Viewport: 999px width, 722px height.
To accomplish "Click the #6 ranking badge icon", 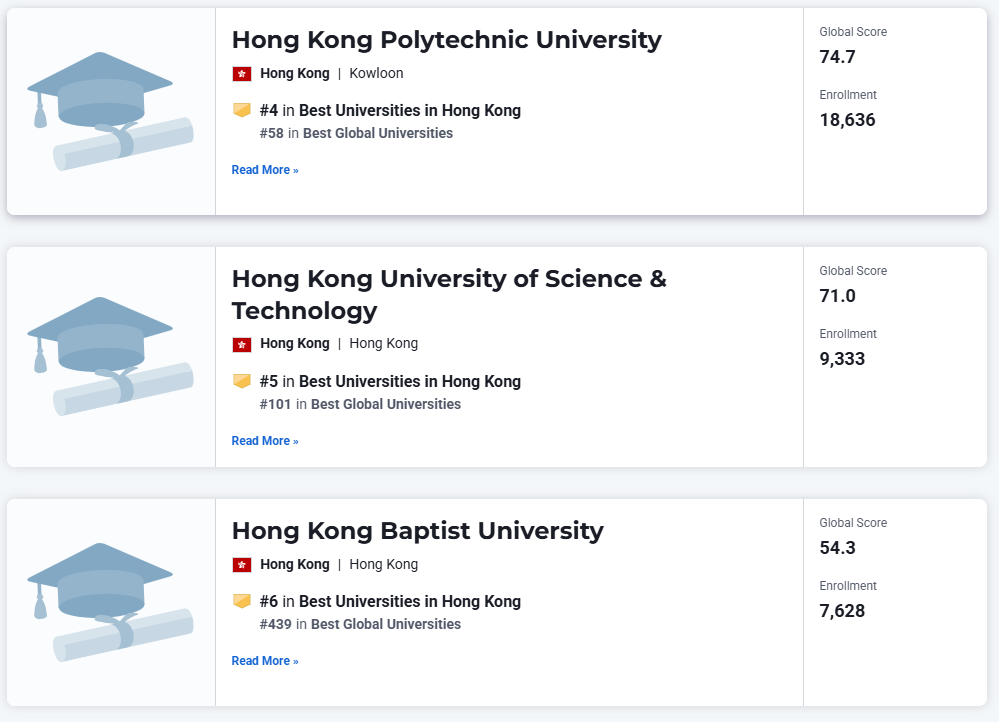I will point(242,601).
